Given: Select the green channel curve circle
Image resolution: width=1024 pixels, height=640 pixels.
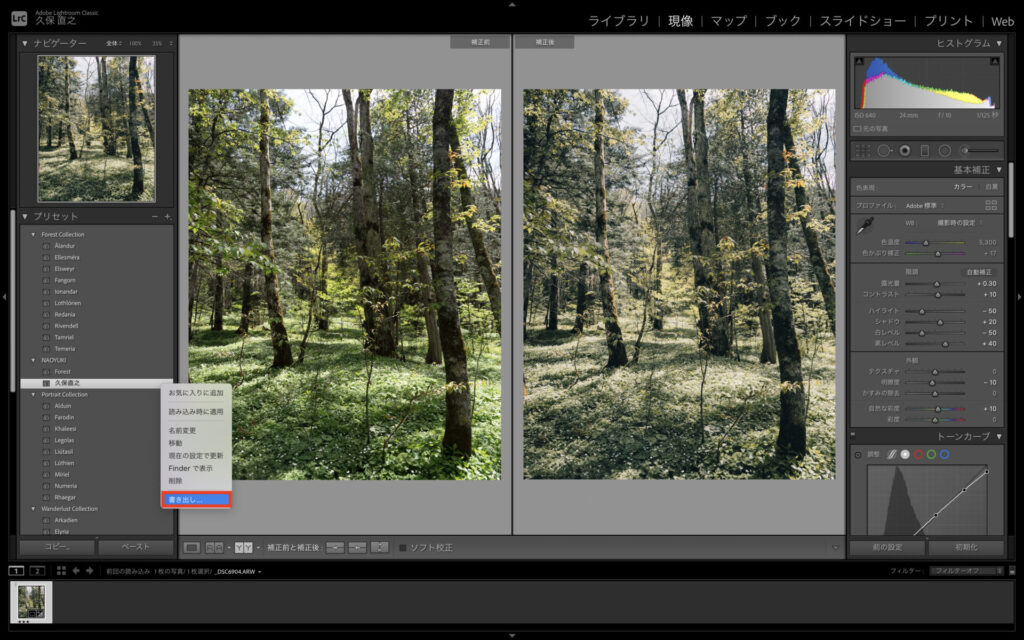Looking at the screenshot, I should point(931,455).
